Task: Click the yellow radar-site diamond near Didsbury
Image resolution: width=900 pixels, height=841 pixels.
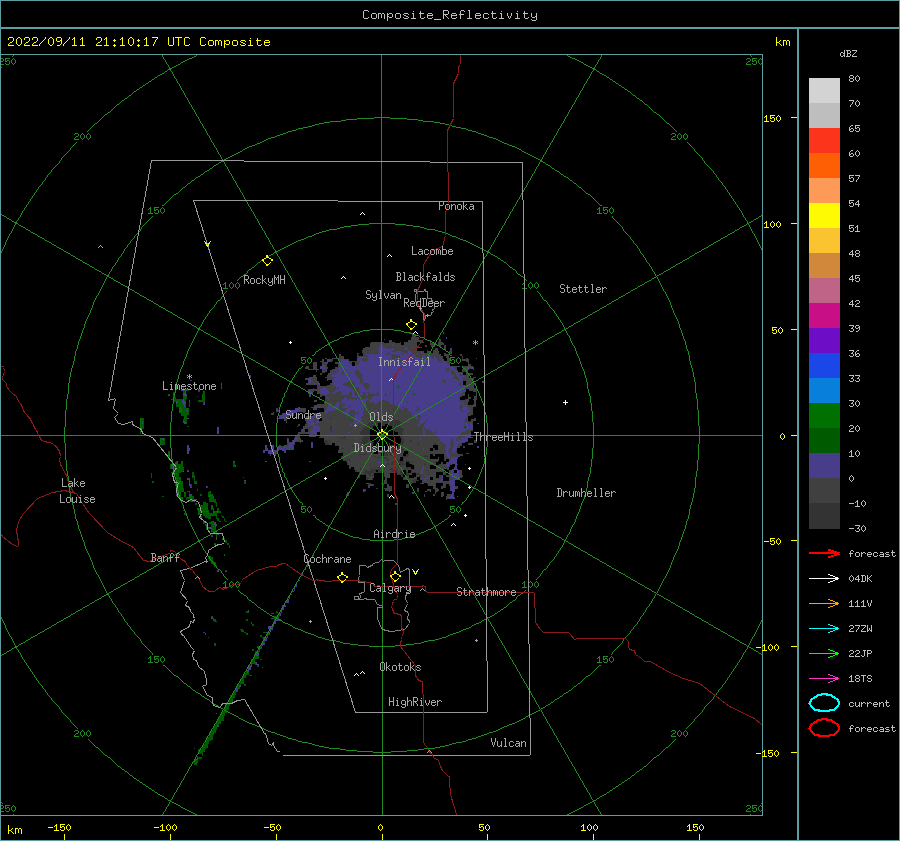Action: point(382,435)
